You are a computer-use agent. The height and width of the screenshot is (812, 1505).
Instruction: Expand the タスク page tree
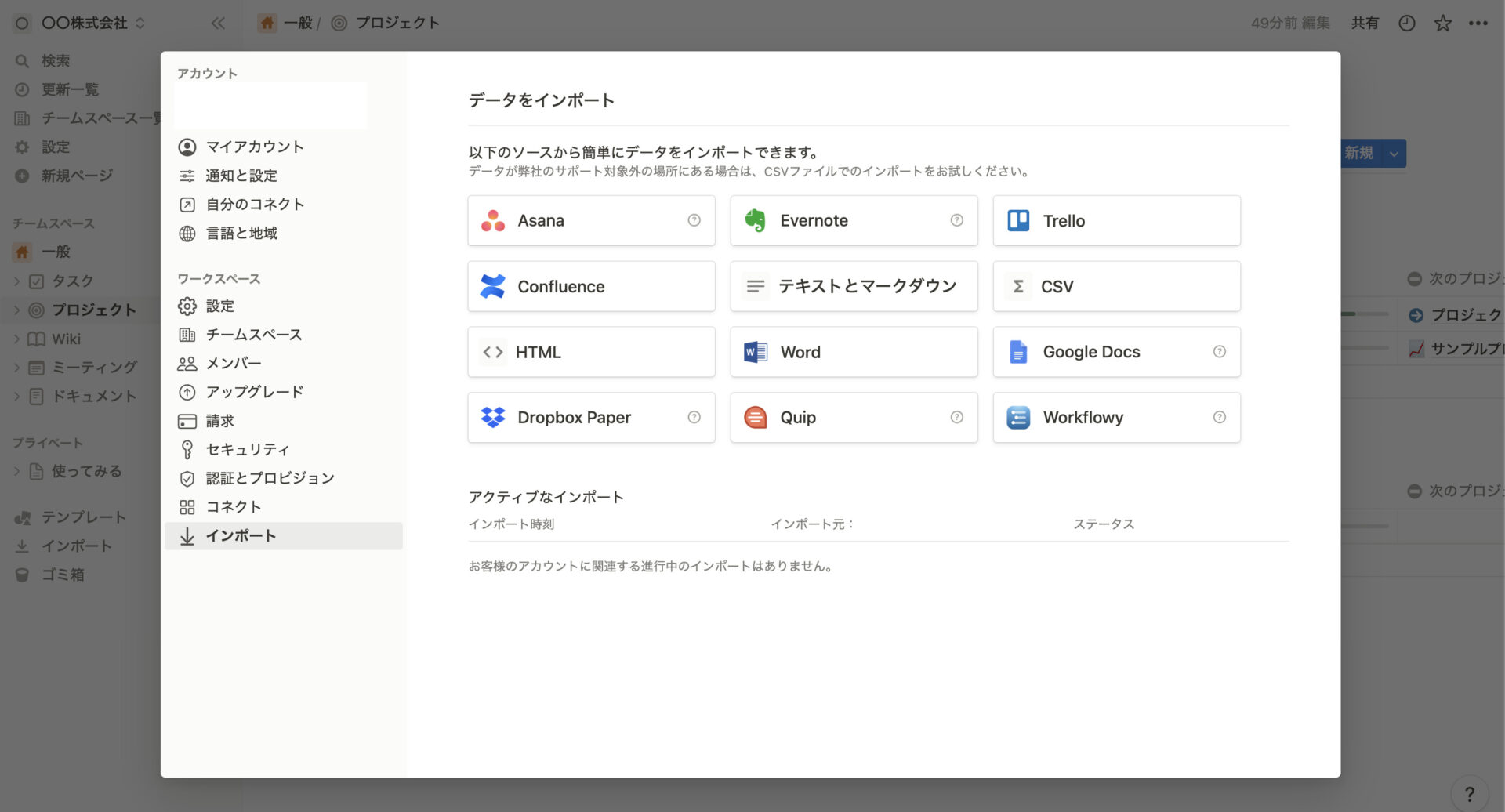pos(16,281)
